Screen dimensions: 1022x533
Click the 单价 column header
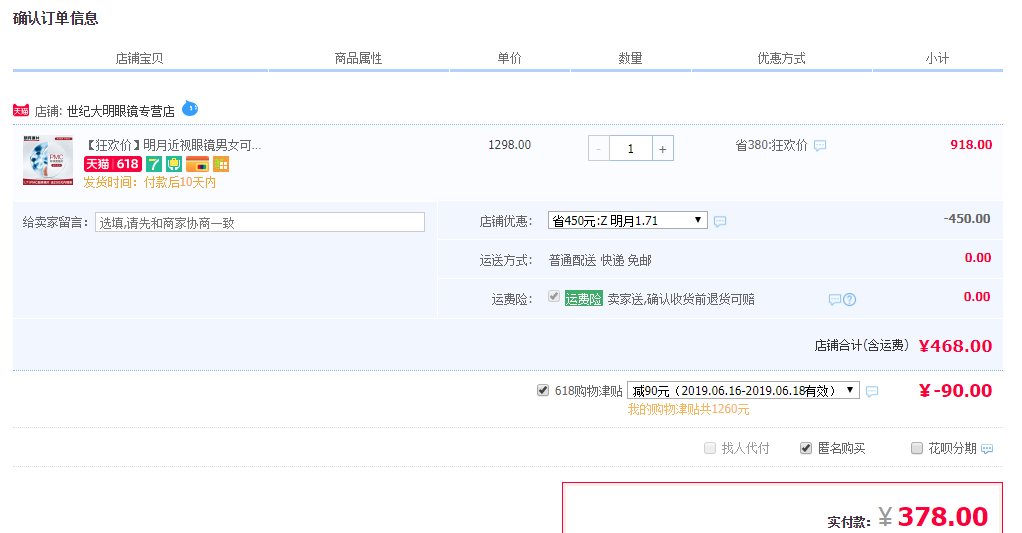(x=510, y=59)
